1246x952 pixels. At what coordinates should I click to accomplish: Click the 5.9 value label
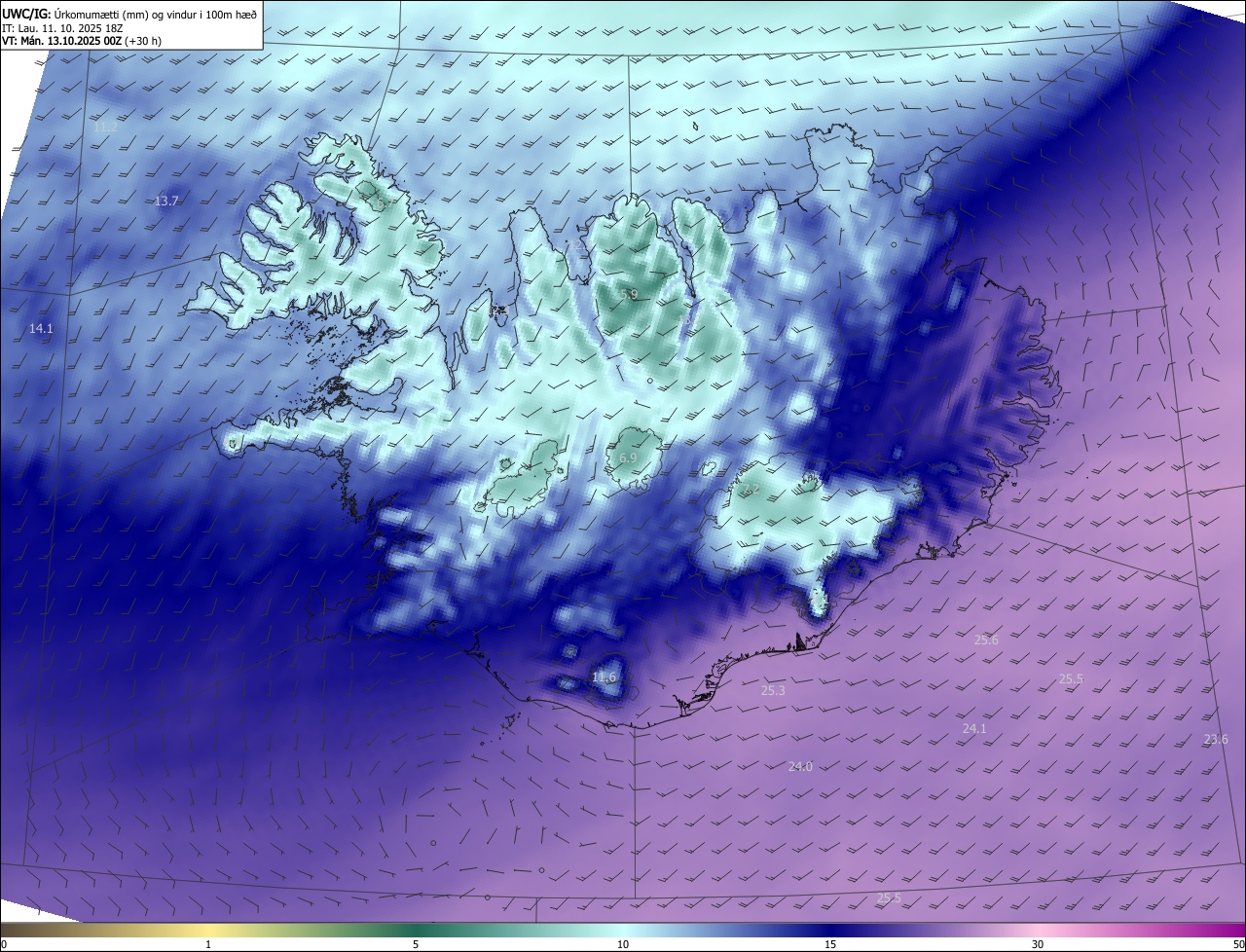[628, 295]
